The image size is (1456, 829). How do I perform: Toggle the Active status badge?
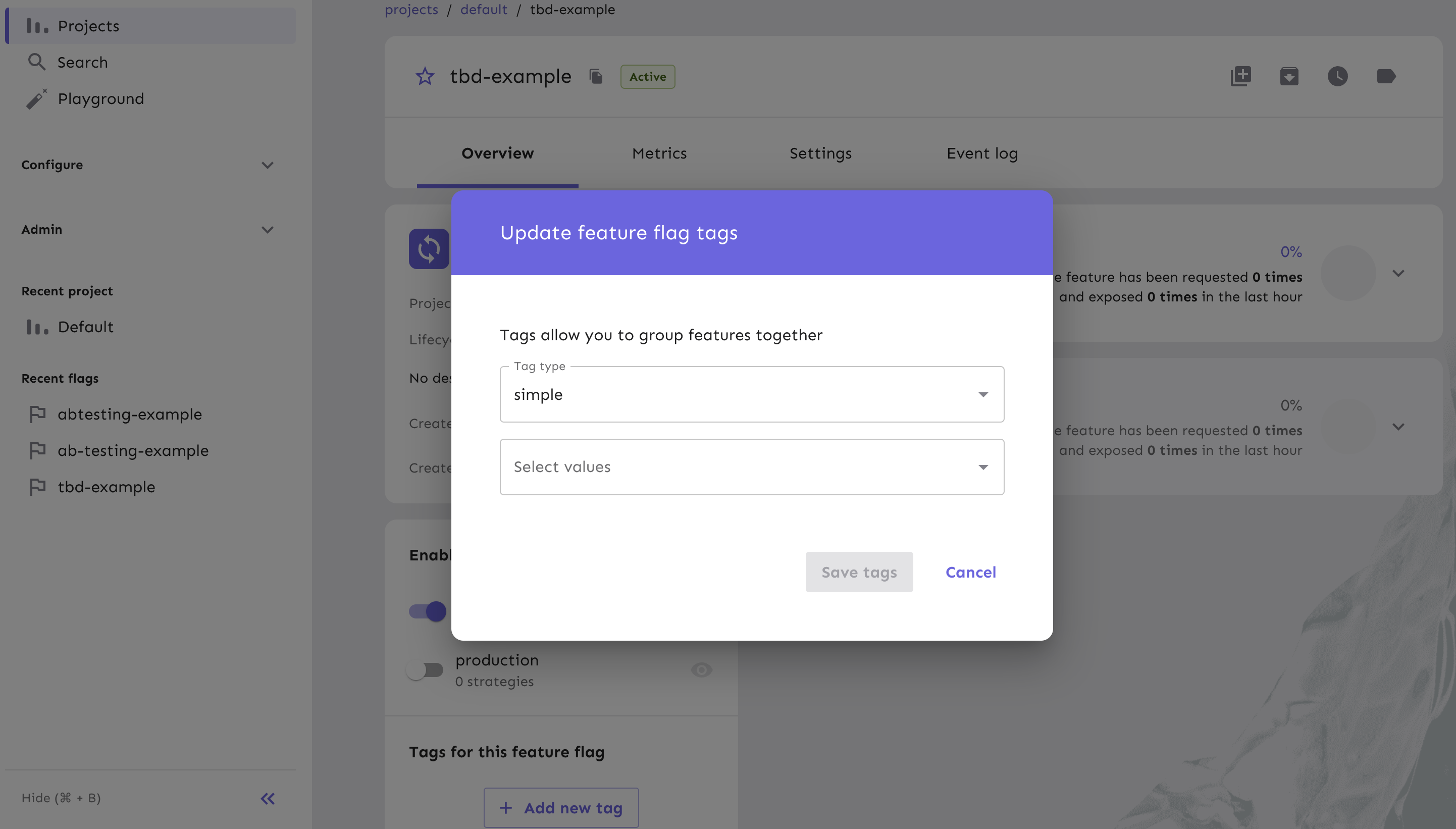pos(648,75)
